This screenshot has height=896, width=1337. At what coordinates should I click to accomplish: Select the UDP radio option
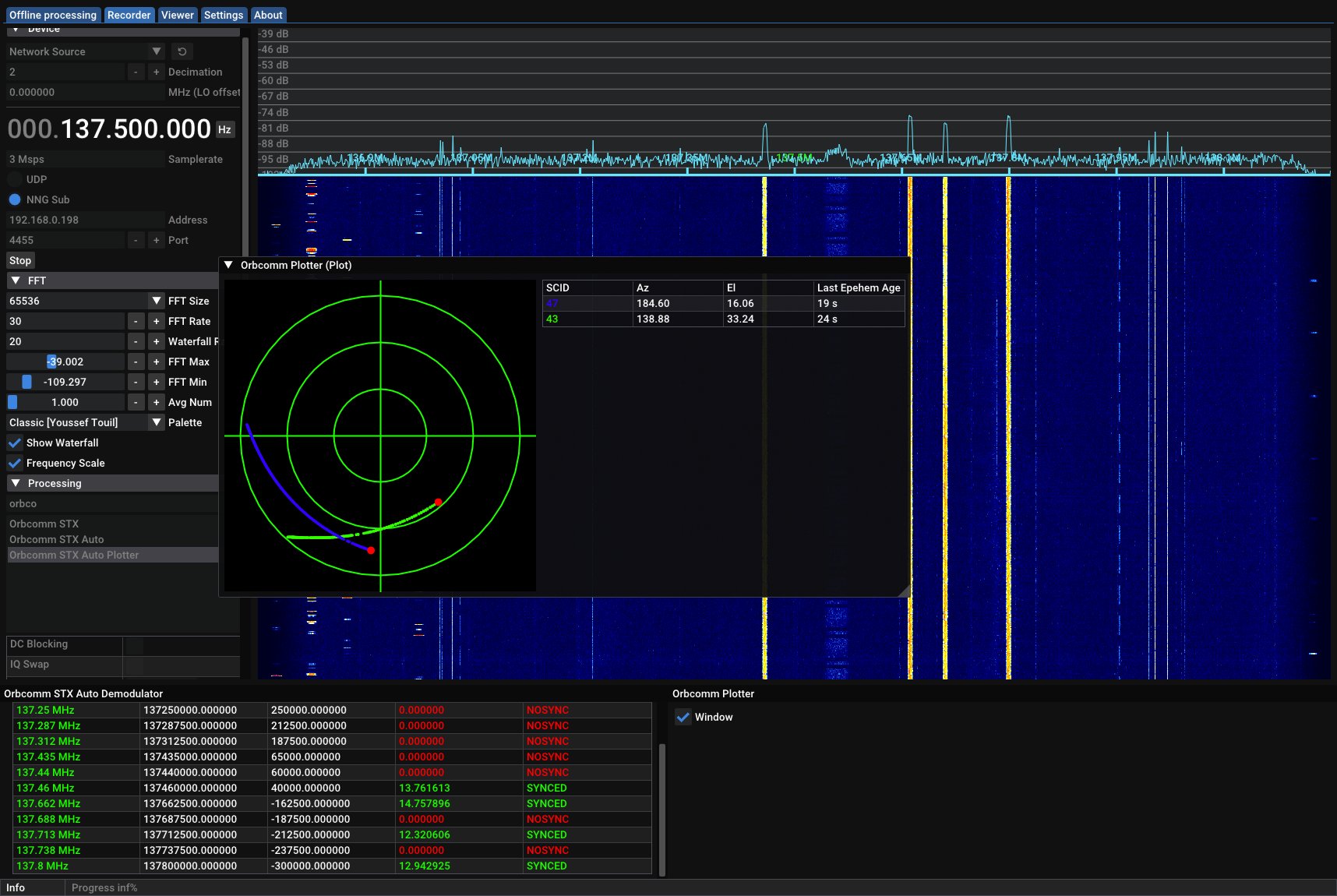[15, 179]
